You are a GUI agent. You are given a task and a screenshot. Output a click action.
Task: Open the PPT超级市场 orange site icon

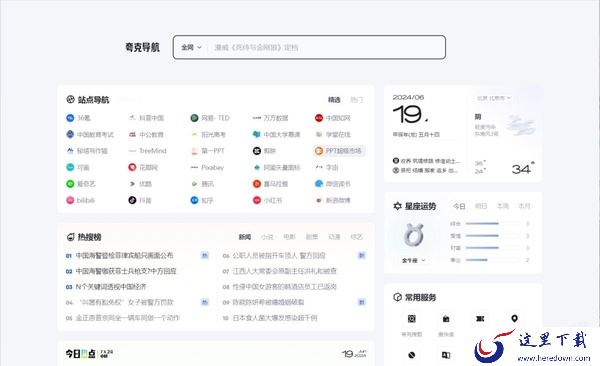319,151
